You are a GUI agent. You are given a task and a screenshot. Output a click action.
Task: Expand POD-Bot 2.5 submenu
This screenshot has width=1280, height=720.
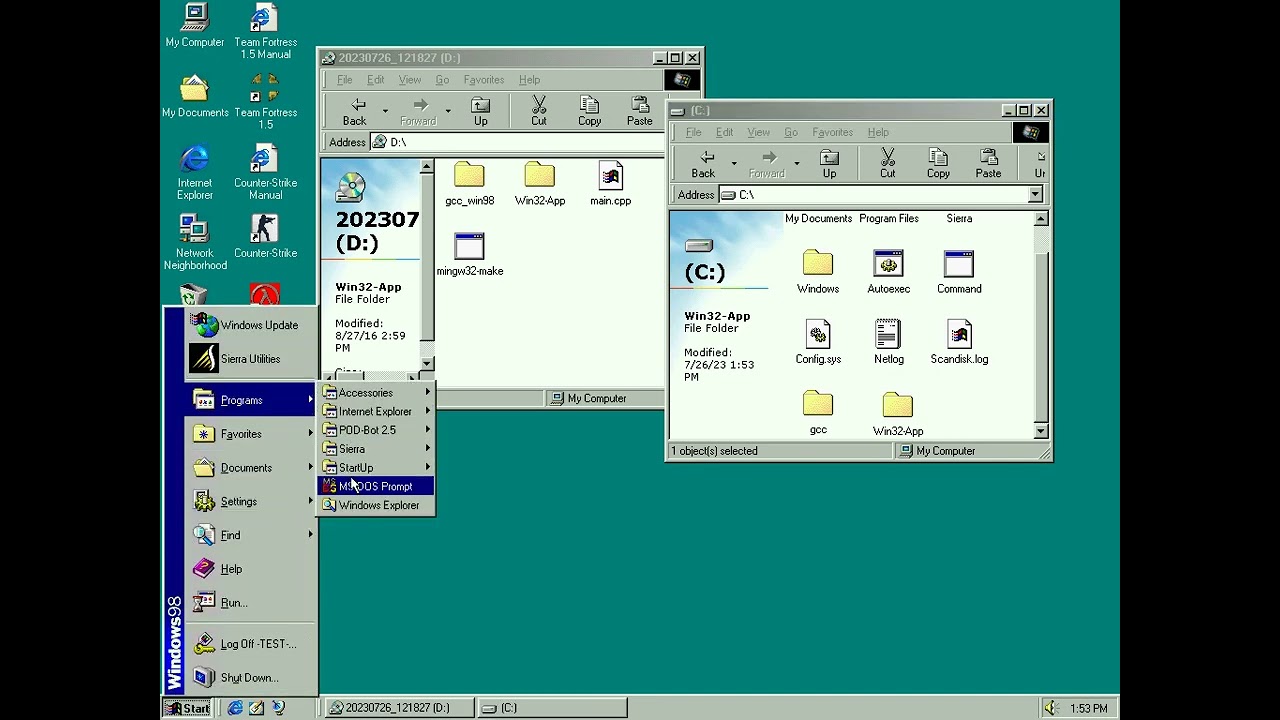pyautogui.click(x=376, y=430)
